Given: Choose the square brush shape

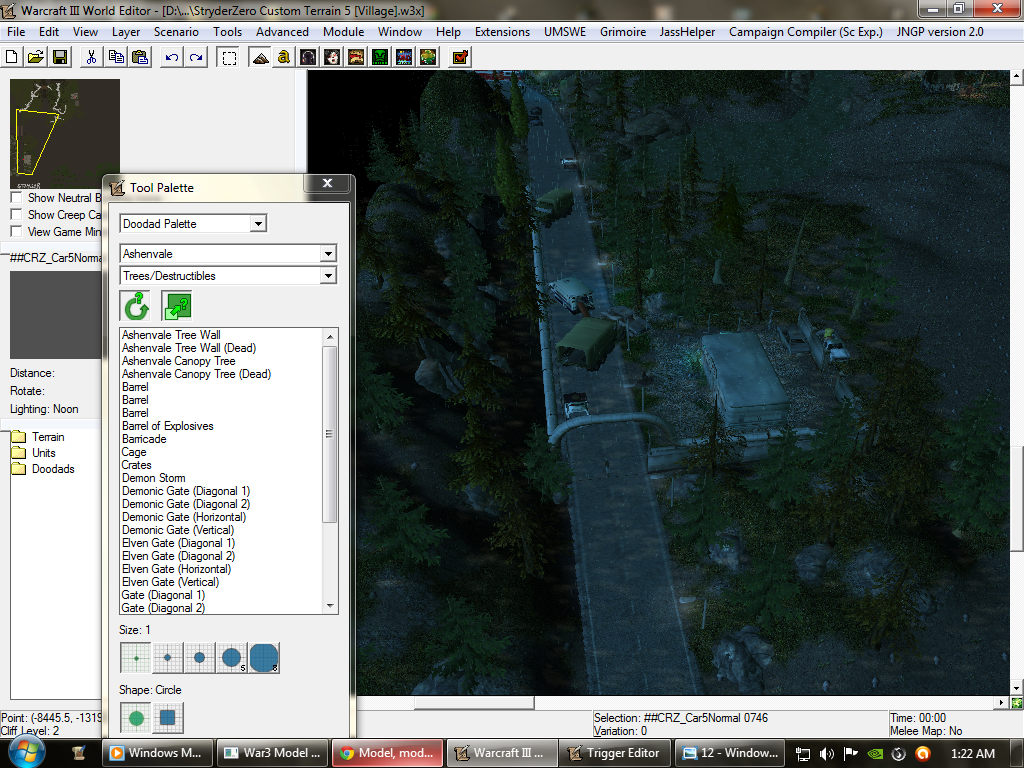Looking at the screenshot, I should click(x=168, y=718).
